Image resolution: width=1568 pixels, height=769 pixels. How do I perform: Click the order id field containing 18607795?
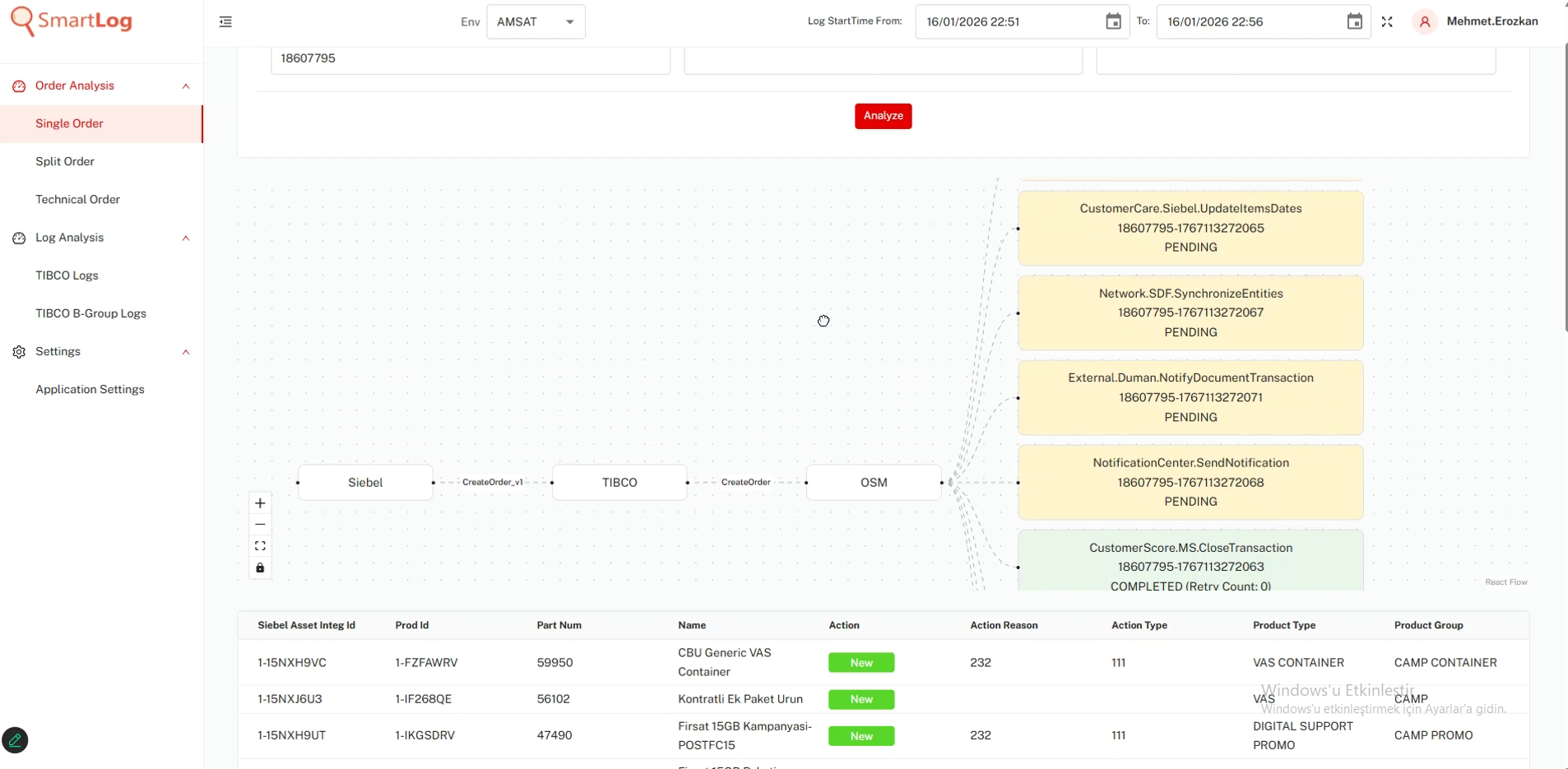point(471,58)
